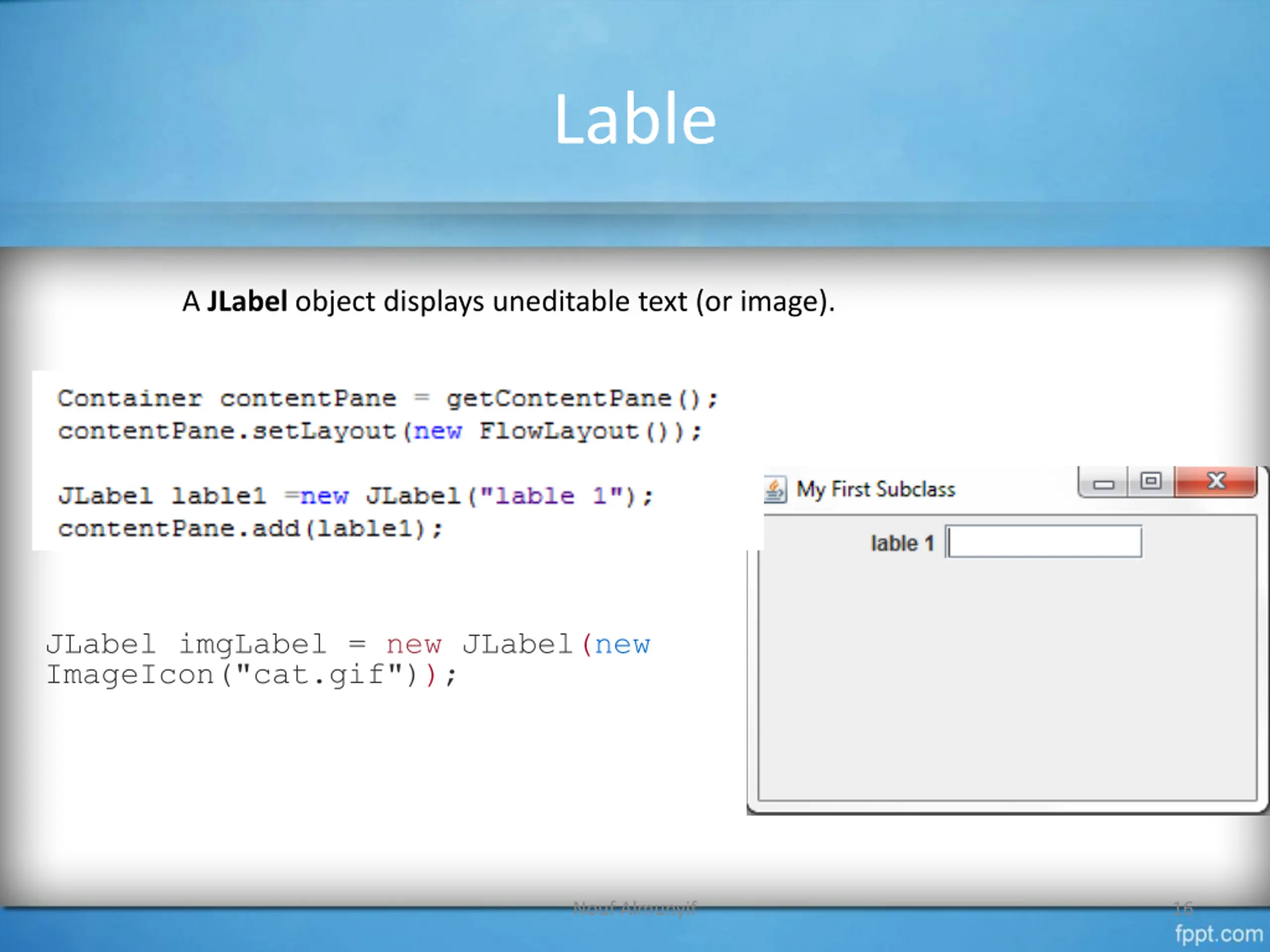The height and width of the screenshot is (952, 1270).
Task: Click the My First Subclass title text
Action: click(876, 489)
